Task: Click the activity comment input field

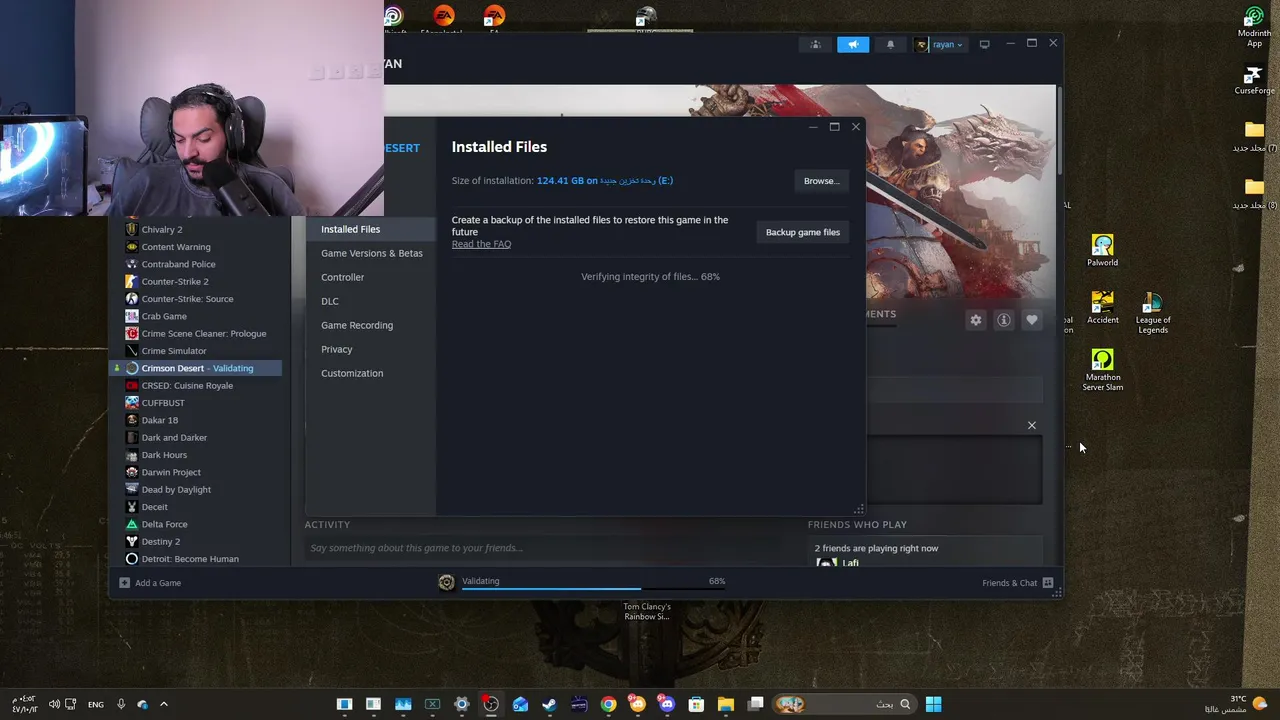Action: (545, 548)
